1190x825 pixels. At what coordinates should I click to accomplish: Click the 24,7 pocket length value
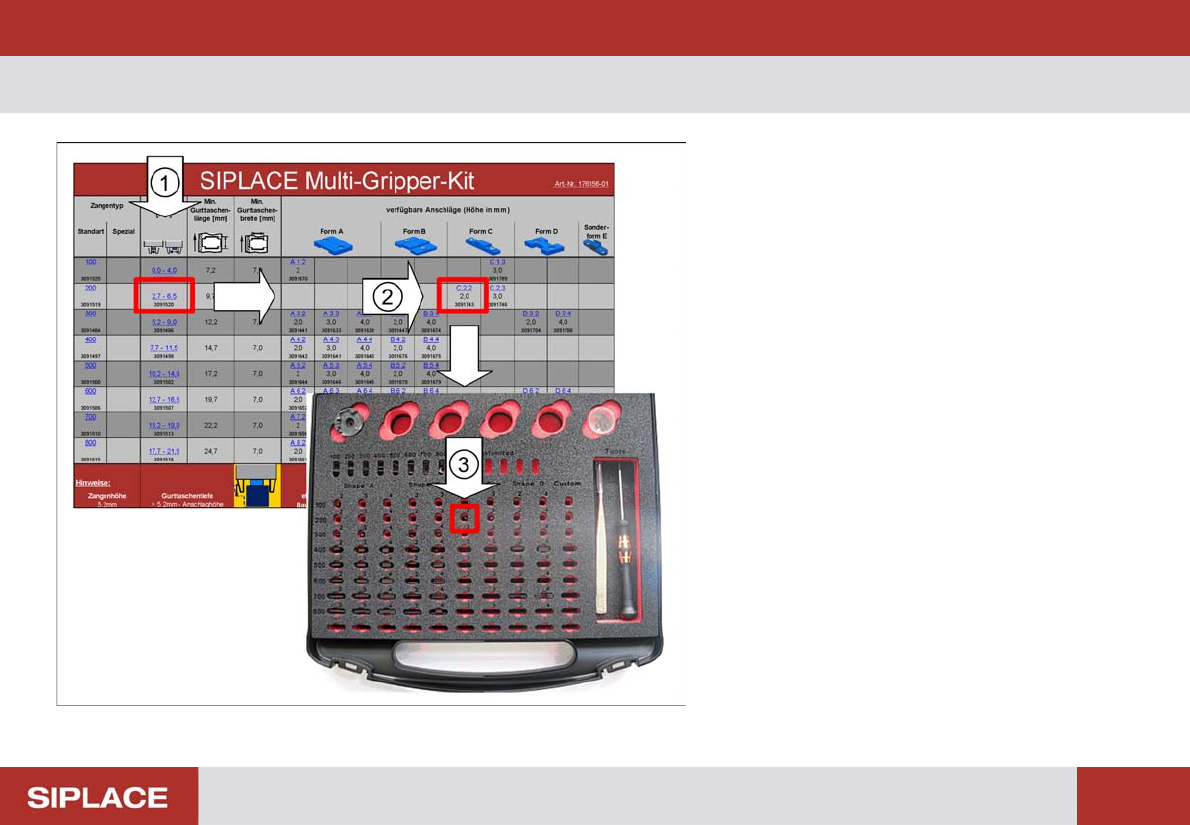pyautogui.click(x=209, y=452)
